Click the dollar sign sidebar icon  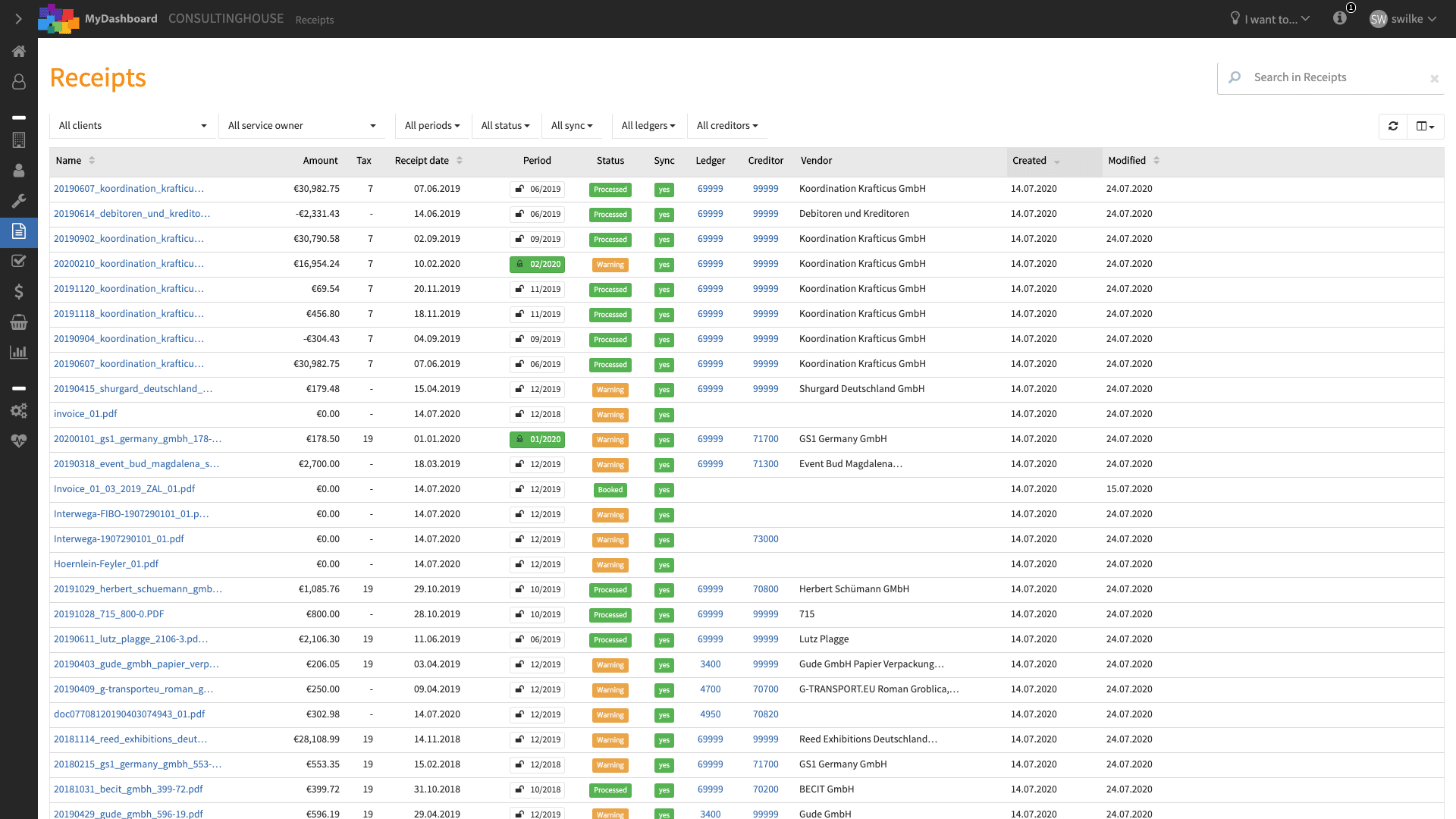[x=19, y=292]
